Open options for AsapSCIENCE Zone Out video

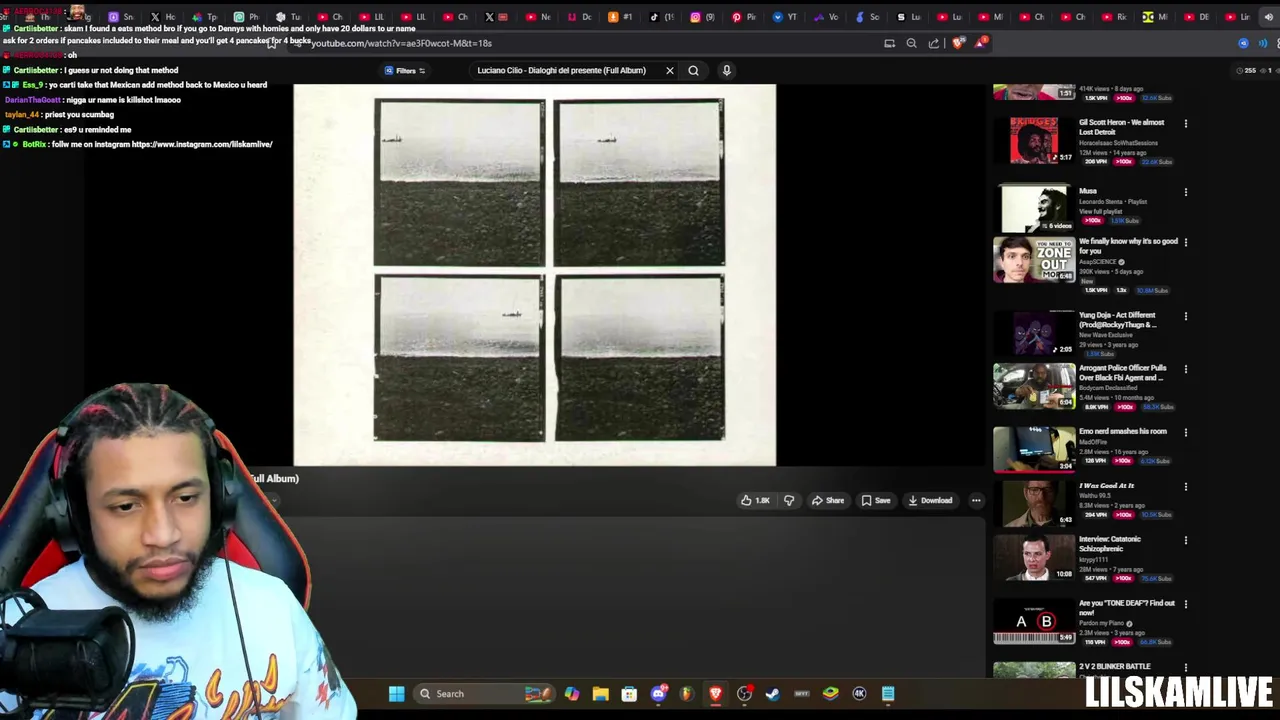[x=1186, y=243]
